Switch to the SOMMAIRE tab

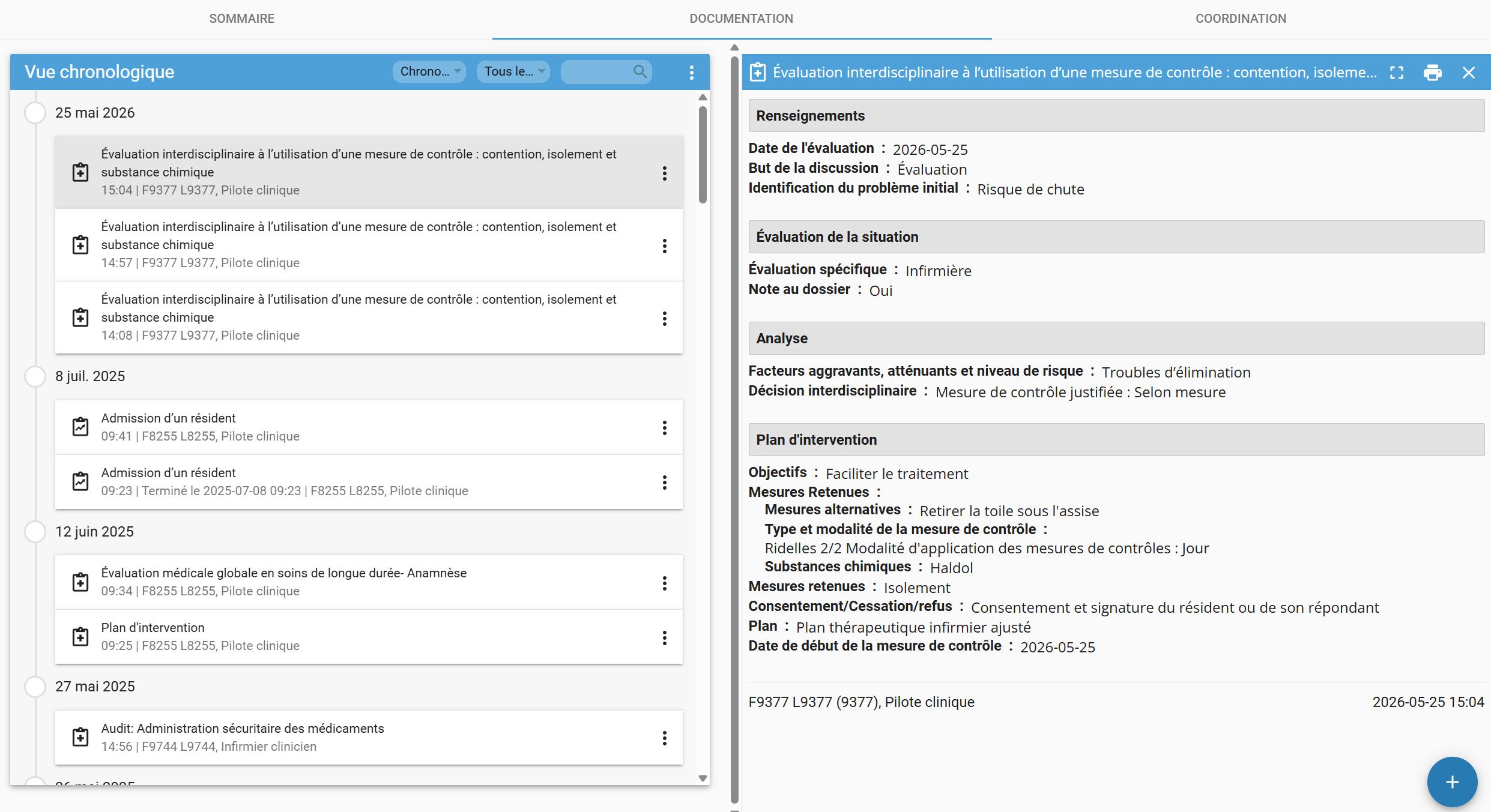pyautogui.click(x=242, y=19)
